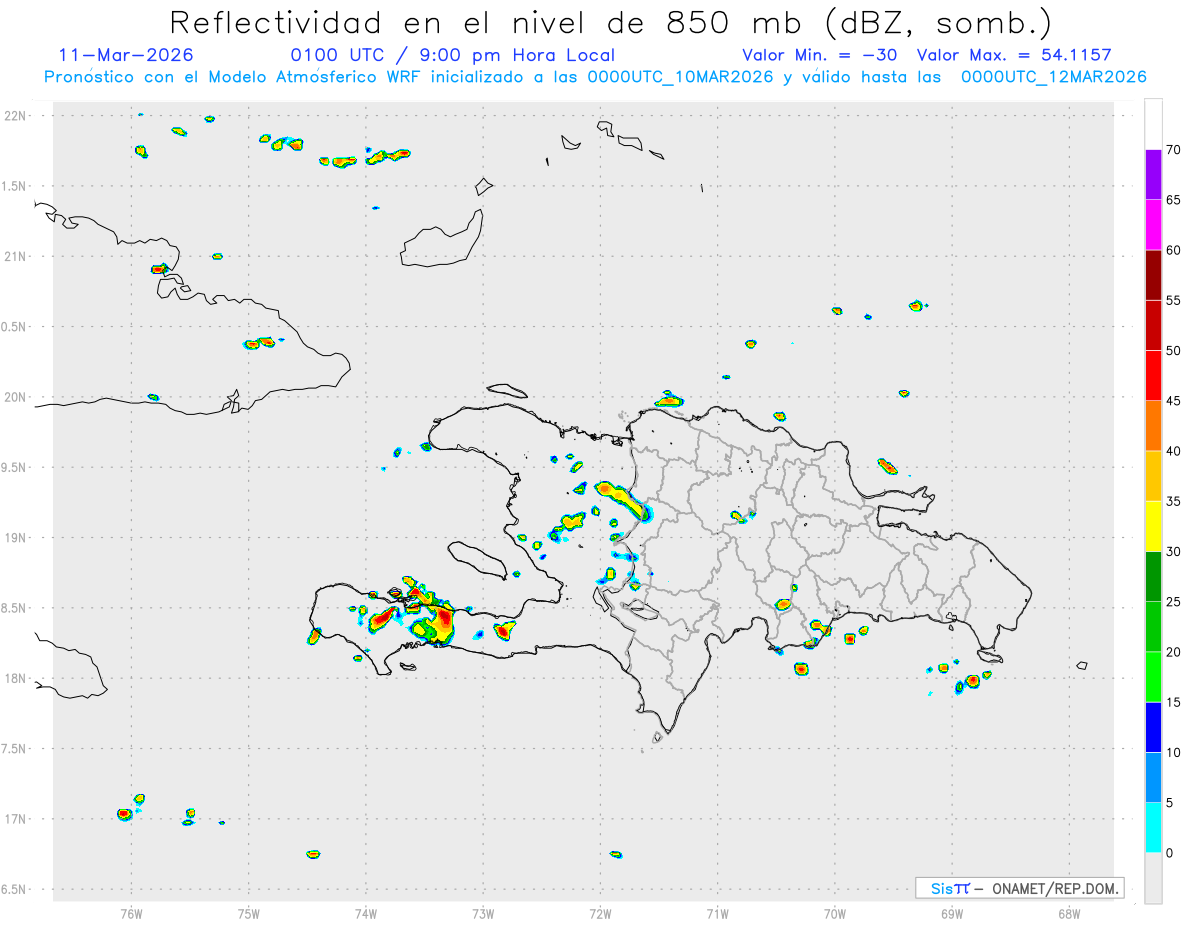Pick the magenta 60–65 dBZ colorbar segment
The image size is (1200, 927).
point(1153,225)
